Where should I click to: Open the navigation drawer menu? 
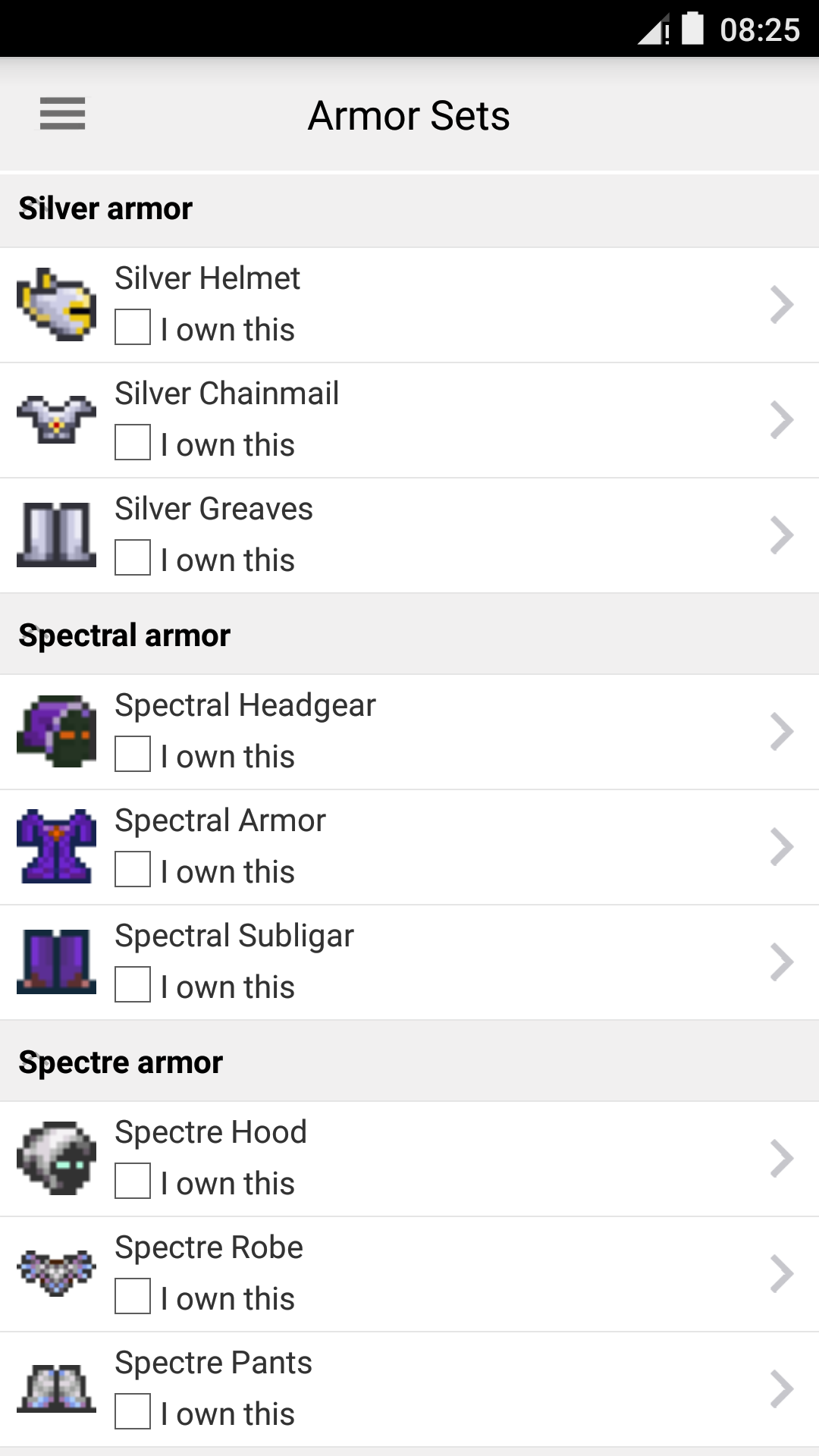click(62, 115)
